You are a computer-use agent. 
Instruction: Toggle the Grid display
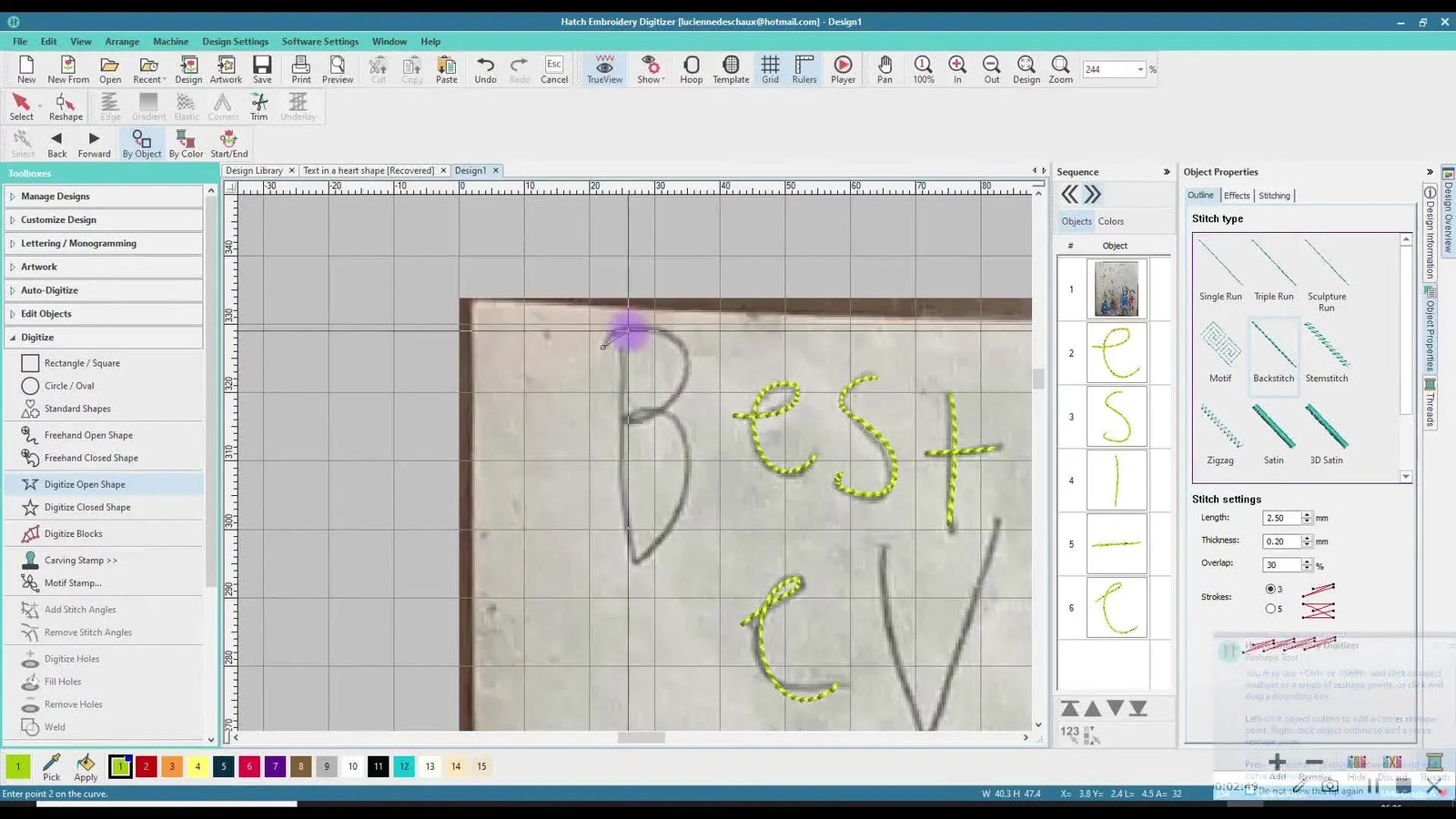click(770, 69)
